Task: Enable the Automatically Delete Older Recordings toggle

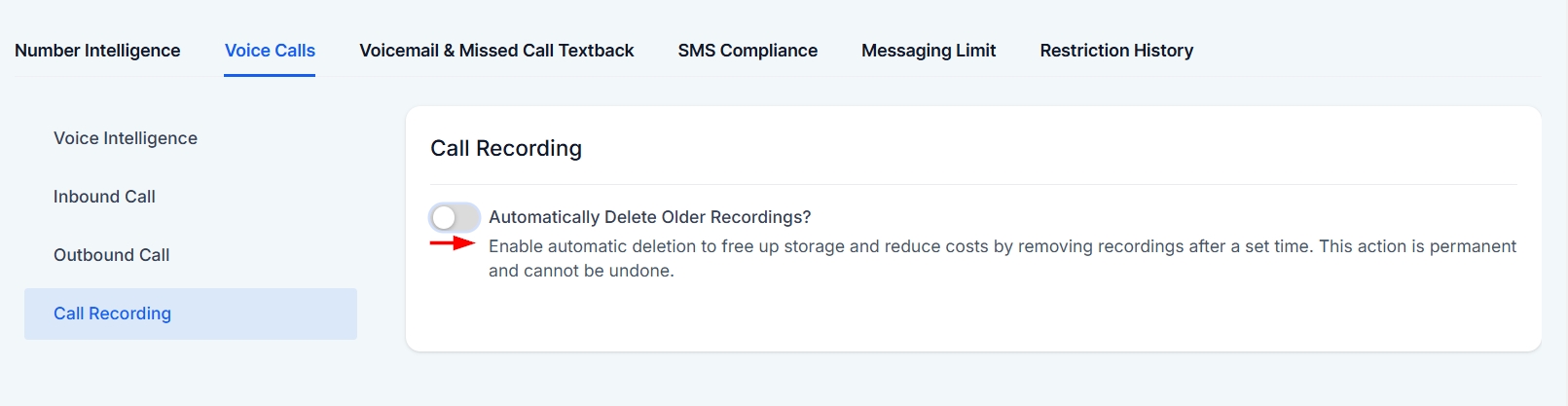Action: pyautogui.click(x=455, y=217)
